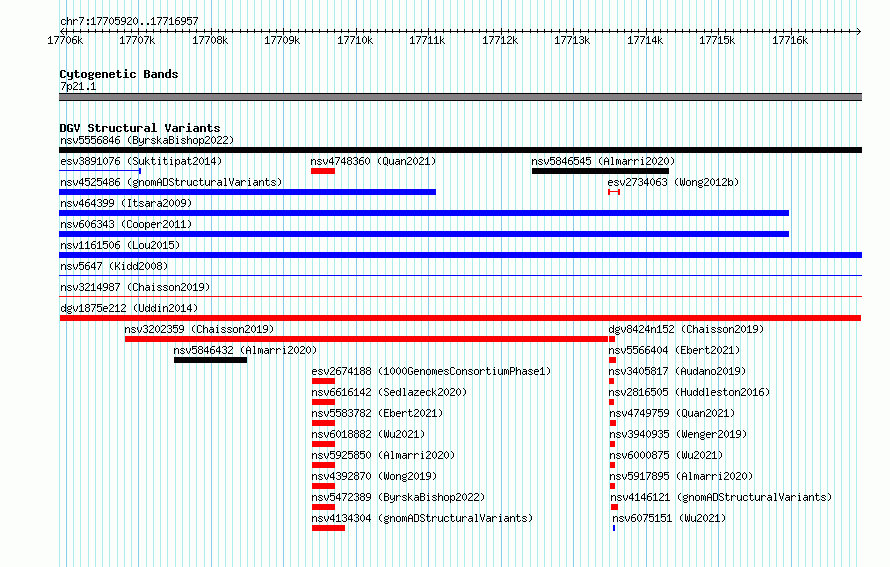Image resolution: width=890 pixels, height=567 pixels.
Task: Open nsv4134304 (gnomADStructuralVariants) variant label
Action: pos(422,518)
